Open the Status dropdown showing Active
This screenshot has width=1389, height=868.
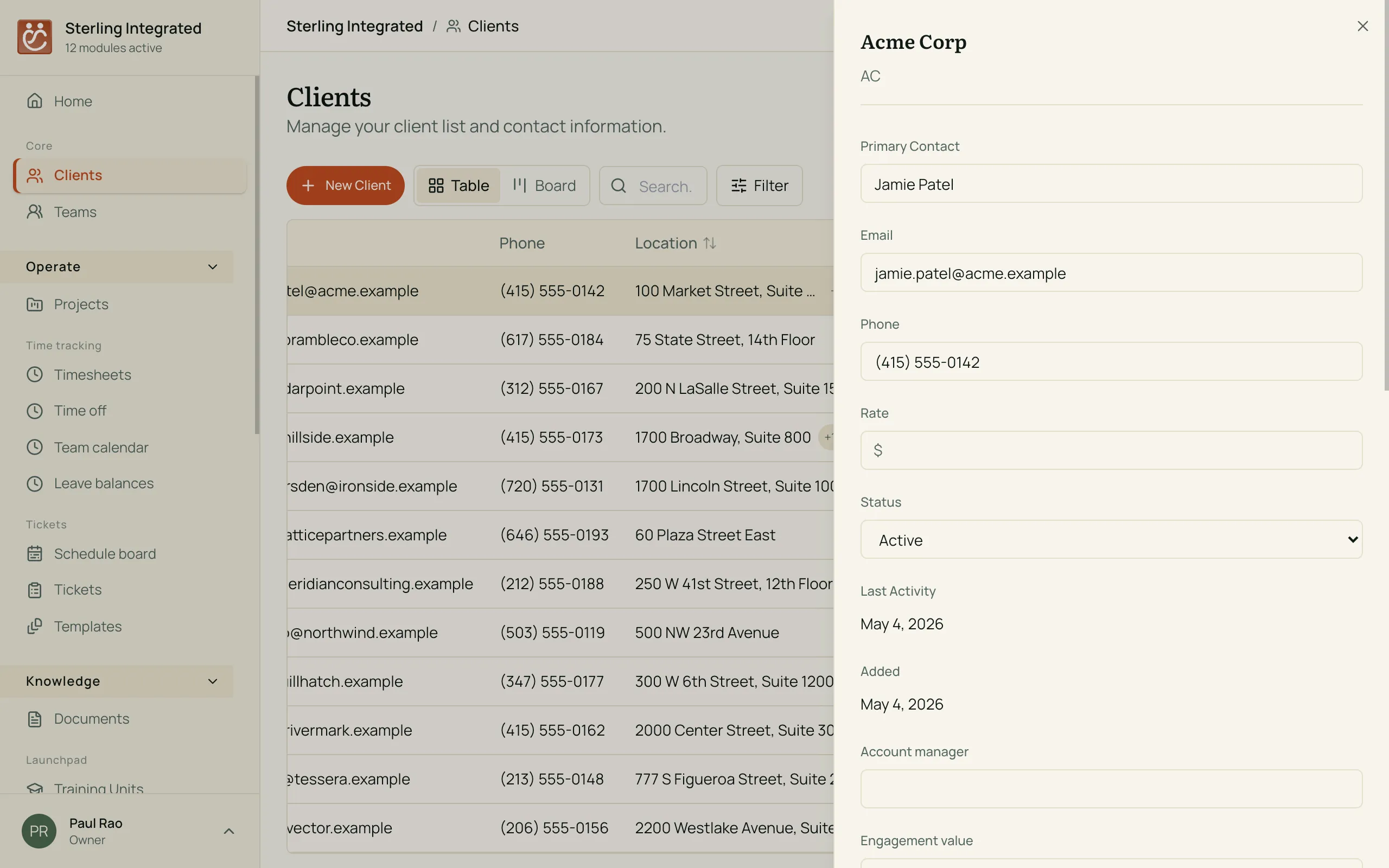tap(1111, 540)
